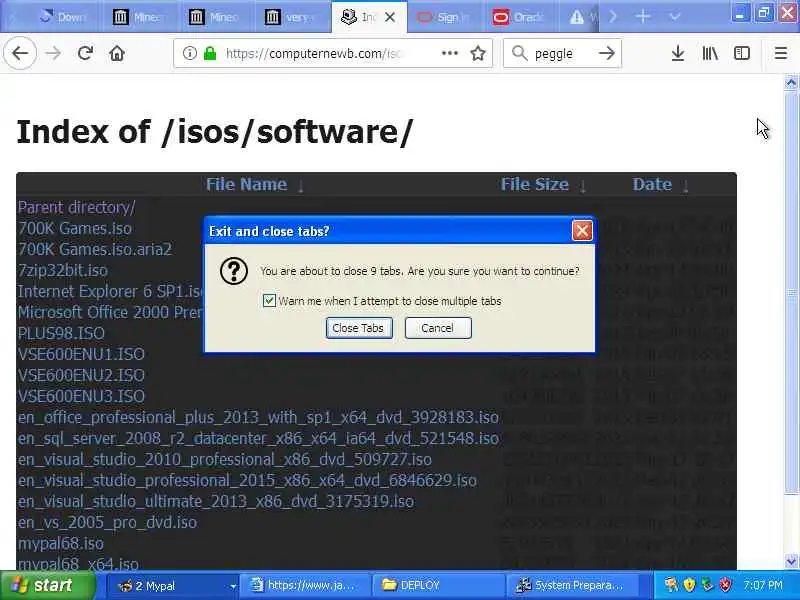Open page actions three-dots menu

click(x=449, y=53)
